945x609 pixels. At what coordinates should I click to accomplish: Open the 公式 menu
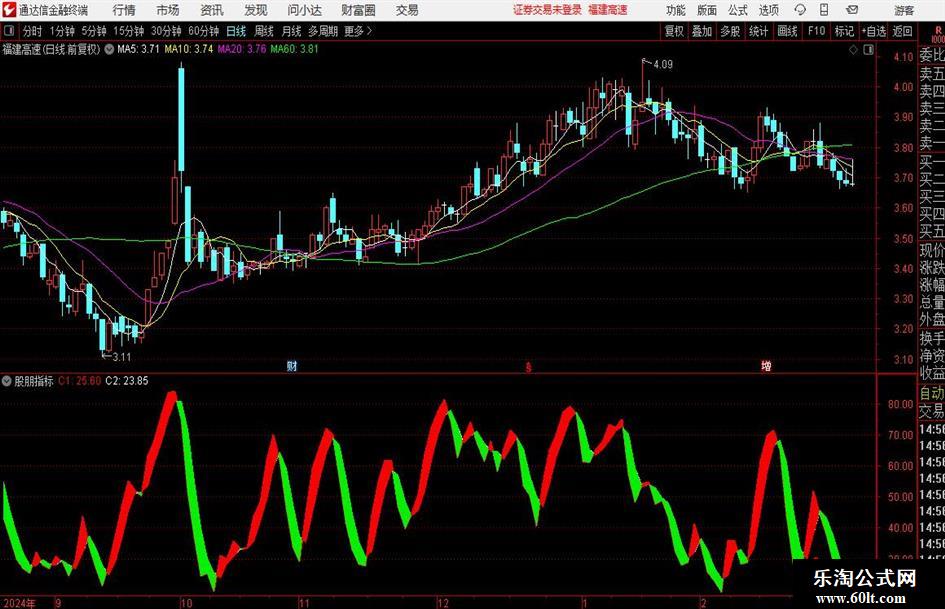pyautogui.click(x=738, y=10)
